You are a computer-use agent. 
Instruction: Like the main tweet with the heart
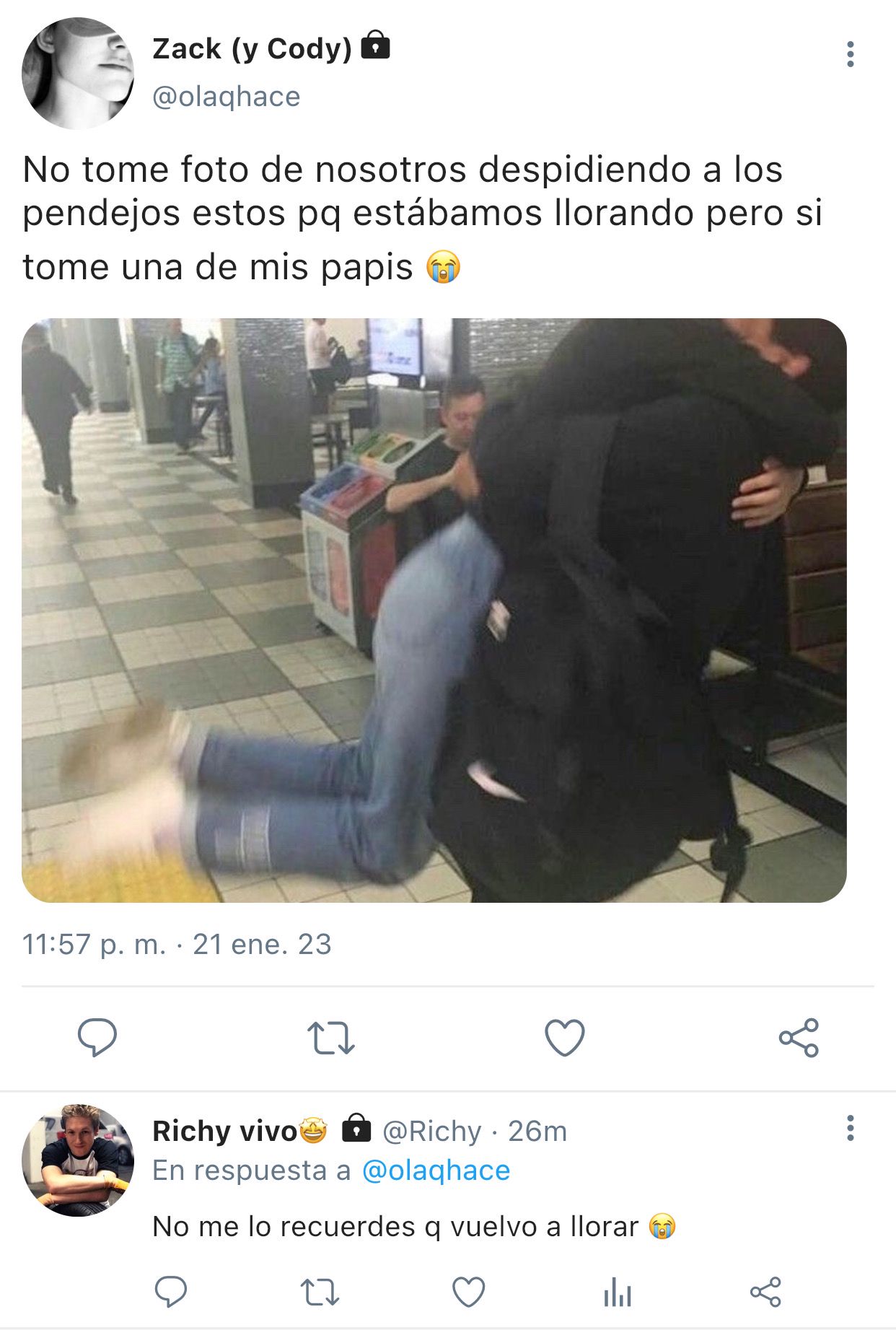pos(564,1038)
